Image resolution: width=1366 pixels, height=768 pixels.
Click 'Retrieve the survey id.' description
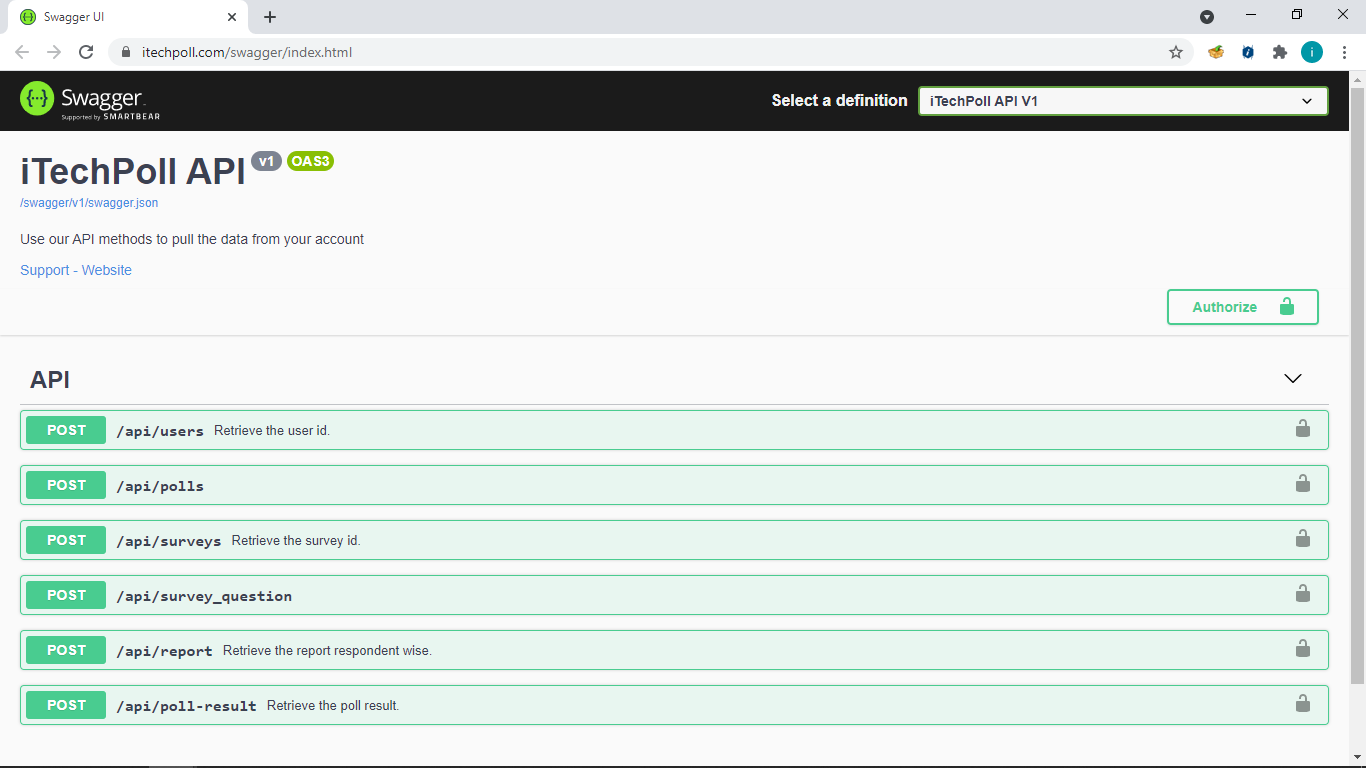[x=296, y=541]
